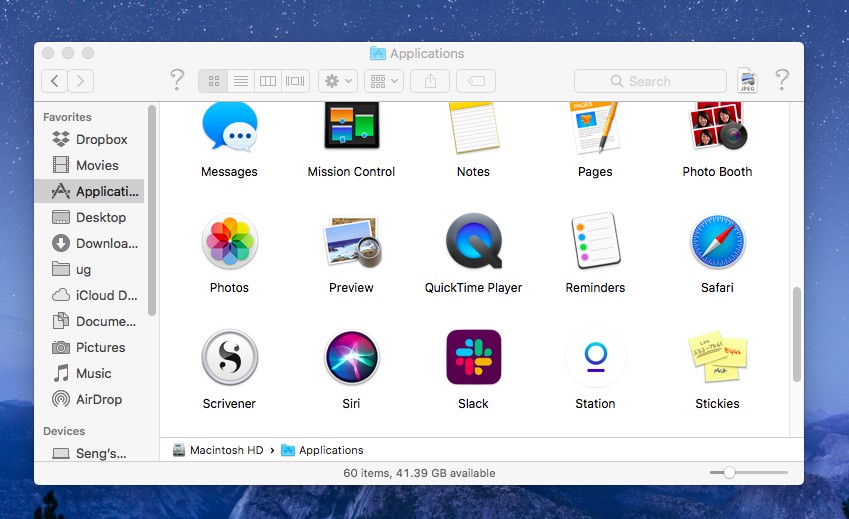Image resolution: width=849 pixels, height=519 pixels.
Task: Open the Messages app icon
Action: [230, 127]
